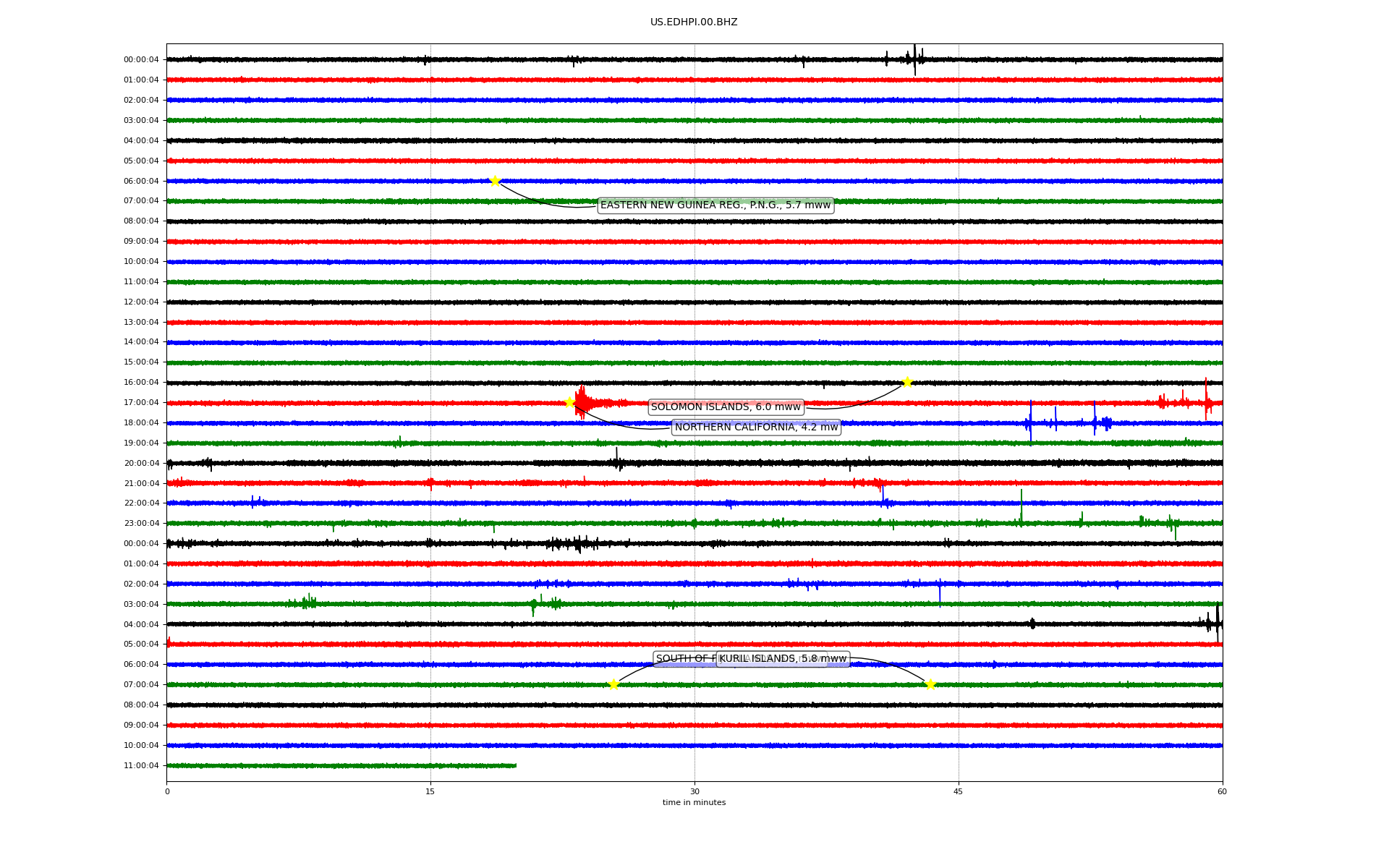The width and height of the screenshot is (1389, 868).
Task: Select the Northern California 4.2 mw label
Action: click(x=756, y=427)
